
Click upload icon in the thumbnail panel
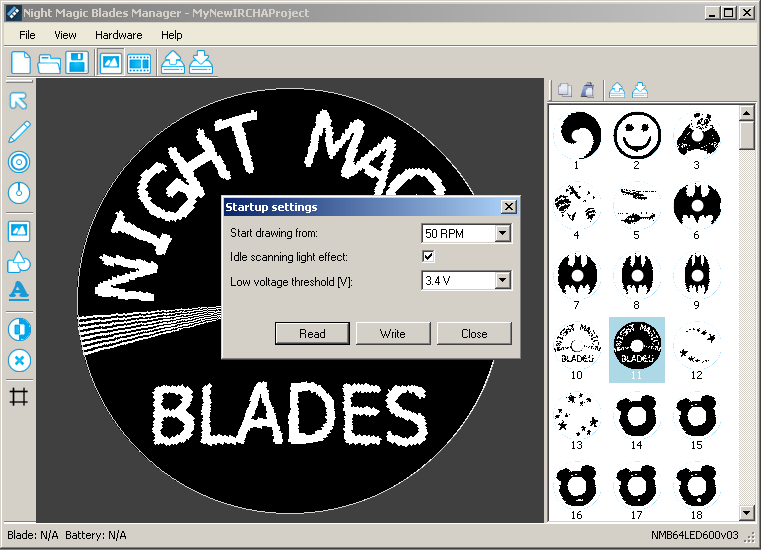click(617, 90)
